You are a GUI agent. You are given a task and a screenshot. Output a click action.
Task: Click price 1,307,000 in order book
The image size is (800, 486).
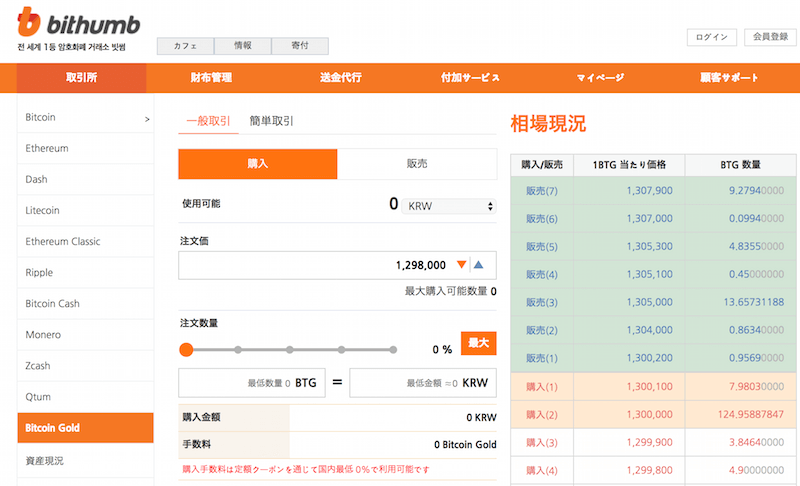(649, 219)
